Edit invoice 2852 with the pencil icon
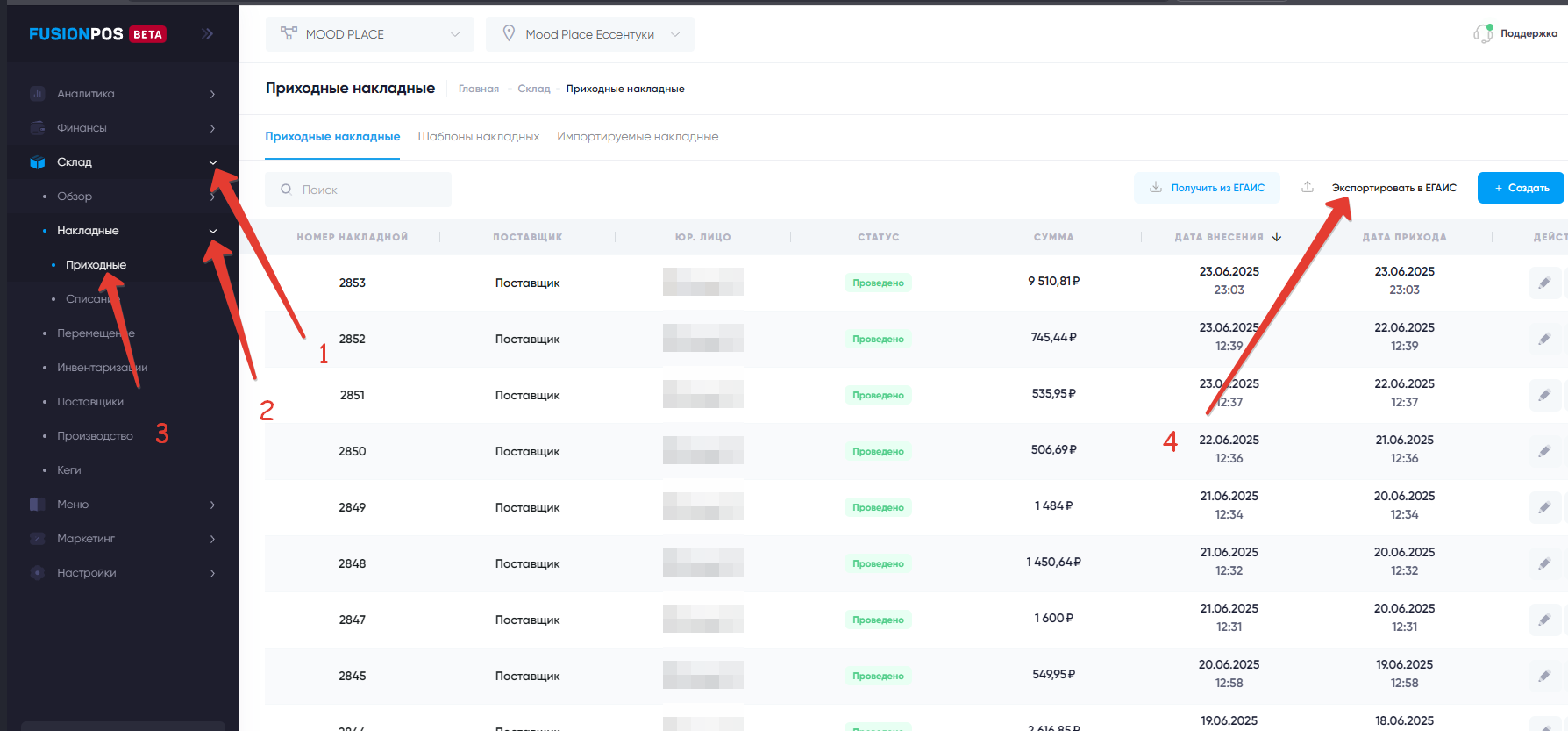 [x=1544, y=339]
